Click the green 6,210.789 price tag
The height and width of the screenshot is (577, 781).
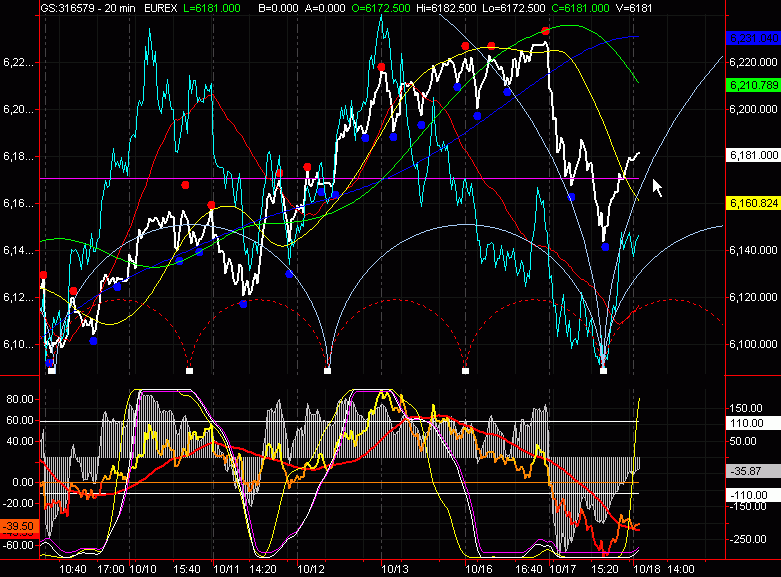pos(753,85)
